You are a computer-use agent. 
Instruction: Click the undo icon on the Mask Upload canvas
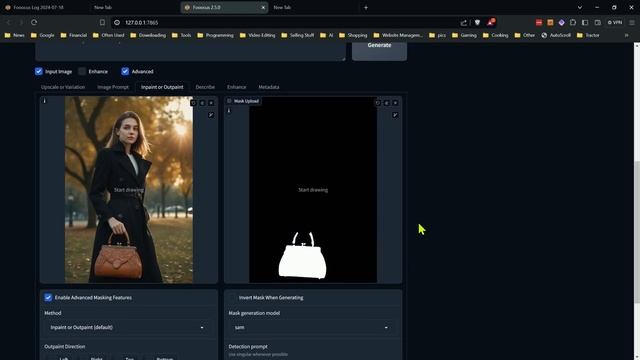coord(378,103)
